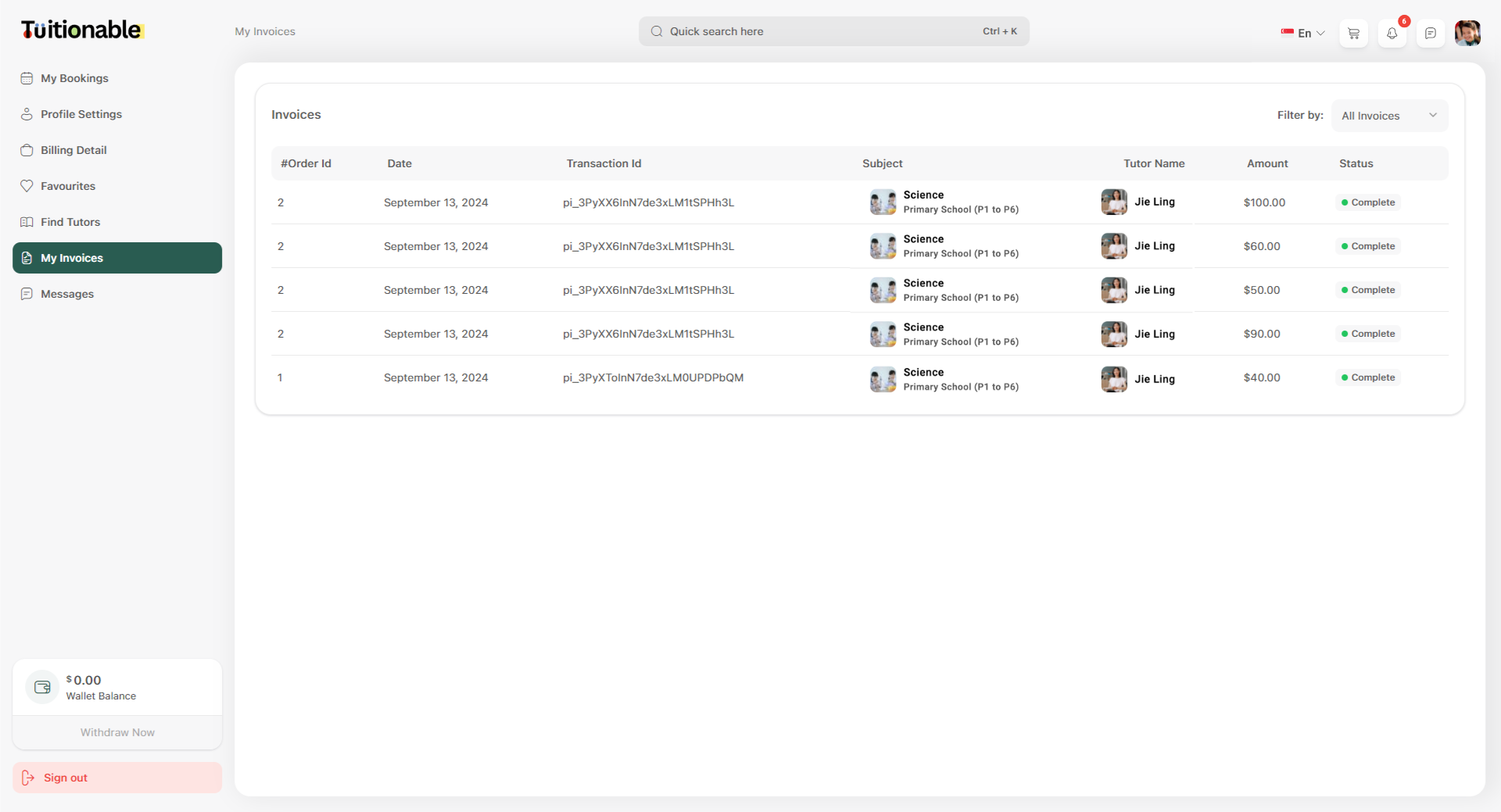Click Complete status in $40.00 row
The height and width of the screenshot is (812, 1501).
click(x=1368, y=377)
